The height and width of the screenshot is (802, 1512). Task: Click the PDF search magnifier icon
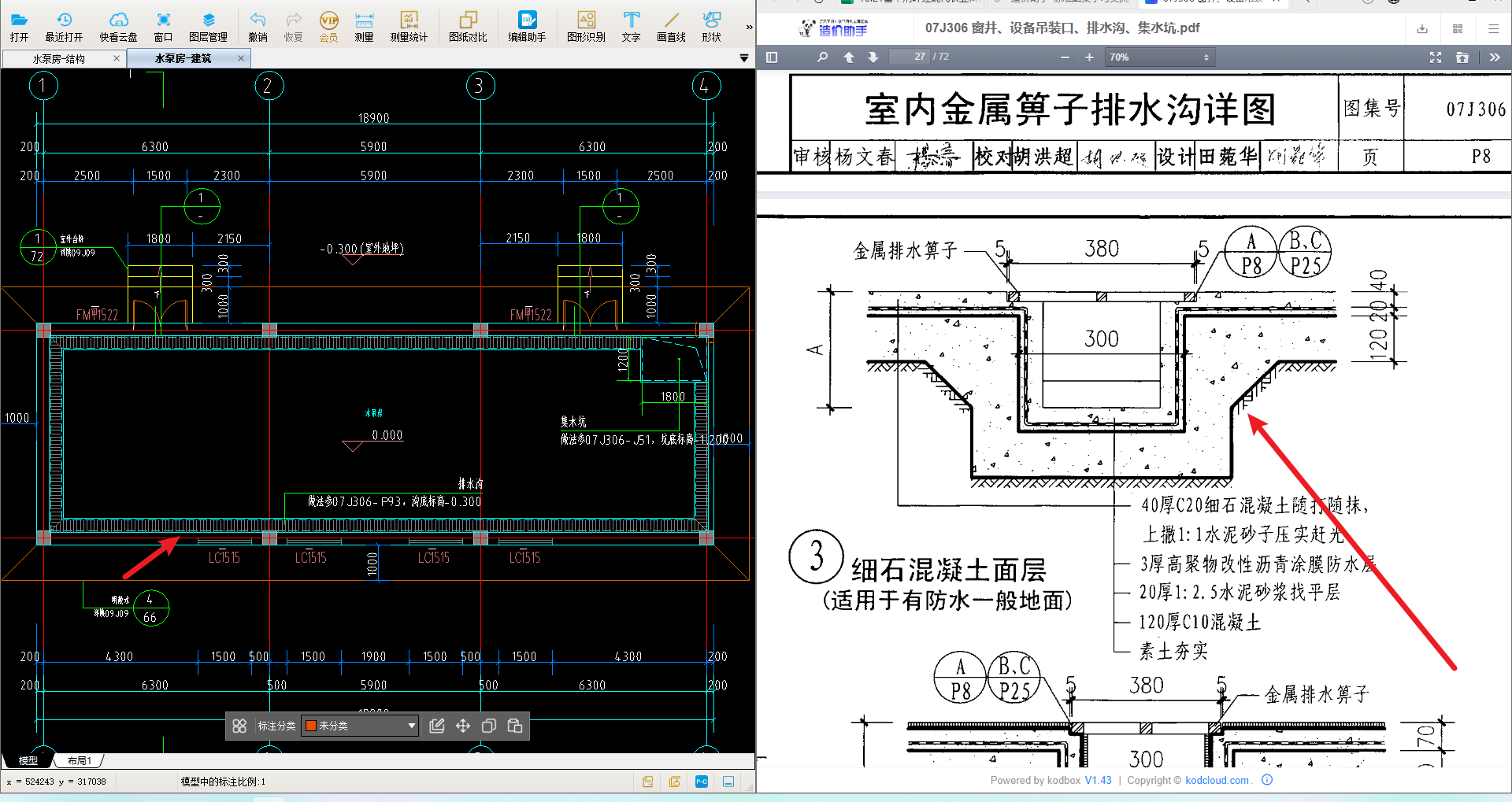coord(822,57)
